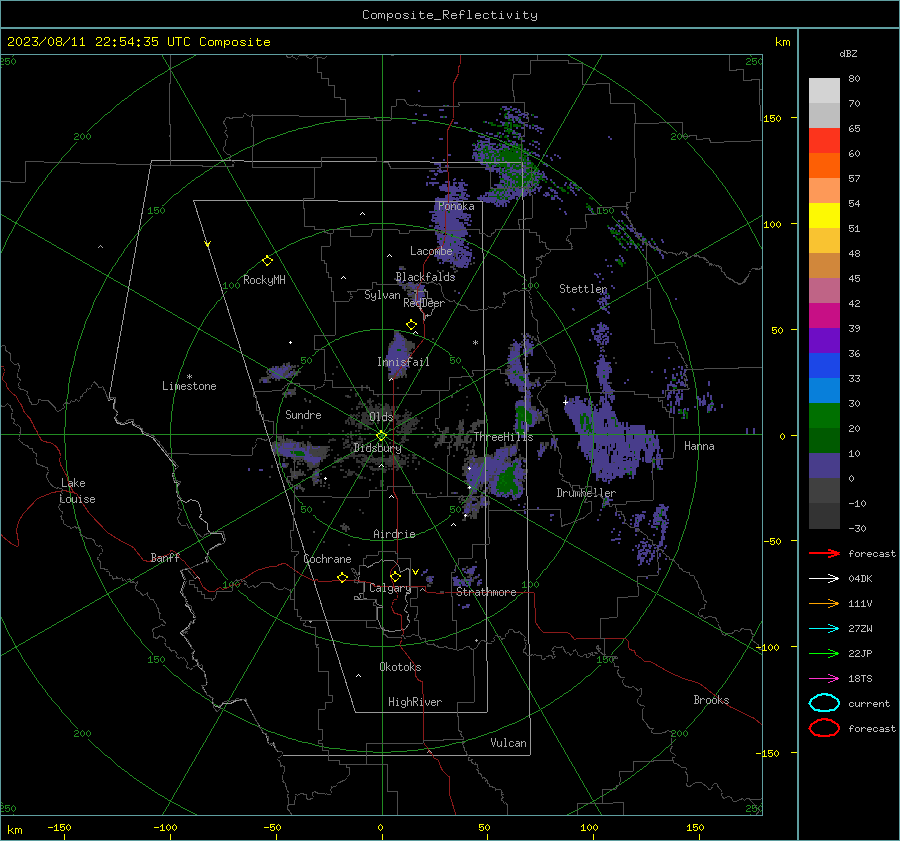Select the 30 dBZ light blue swatch
Image resolution: width=900 pixels, height=841 pixels.
coord(824,391)
